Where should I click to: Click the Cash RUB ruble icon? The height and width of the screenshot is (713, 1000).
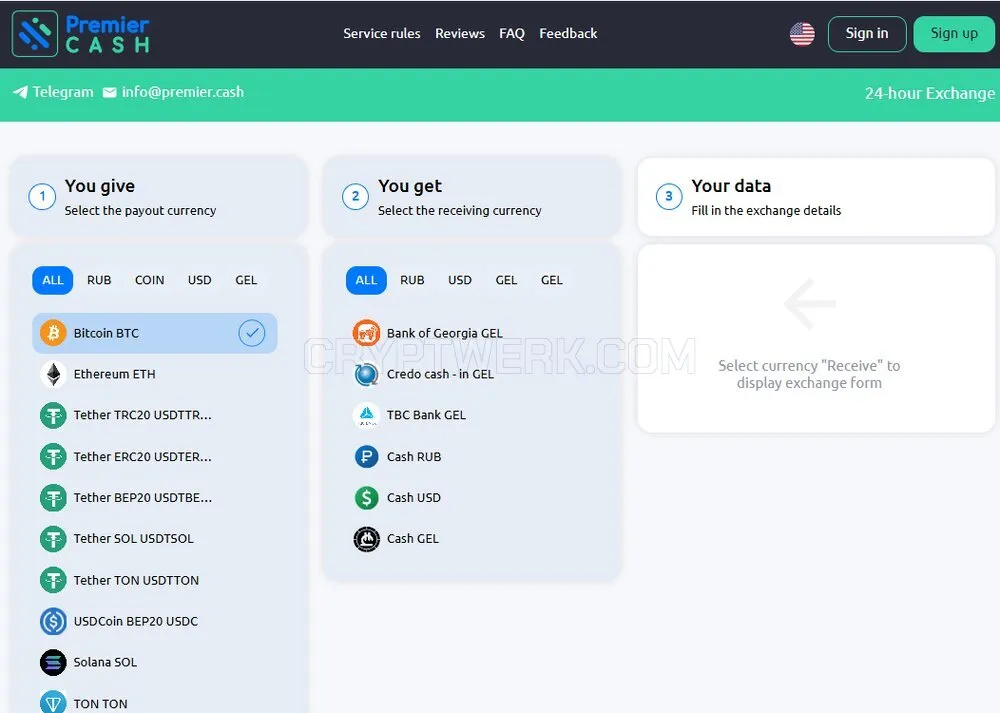366,457
